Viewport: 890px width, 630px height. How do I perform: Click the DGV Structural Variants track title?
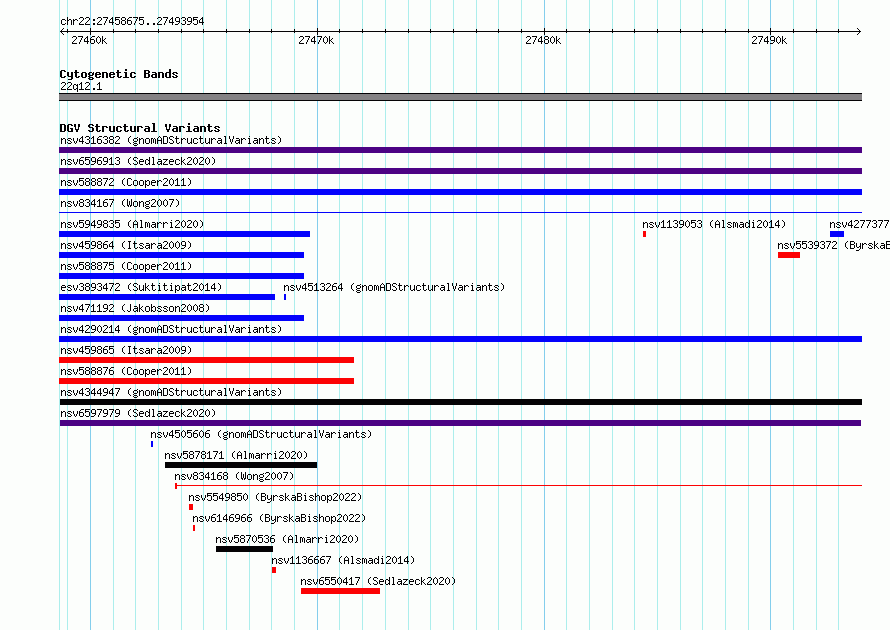[140, 128]
